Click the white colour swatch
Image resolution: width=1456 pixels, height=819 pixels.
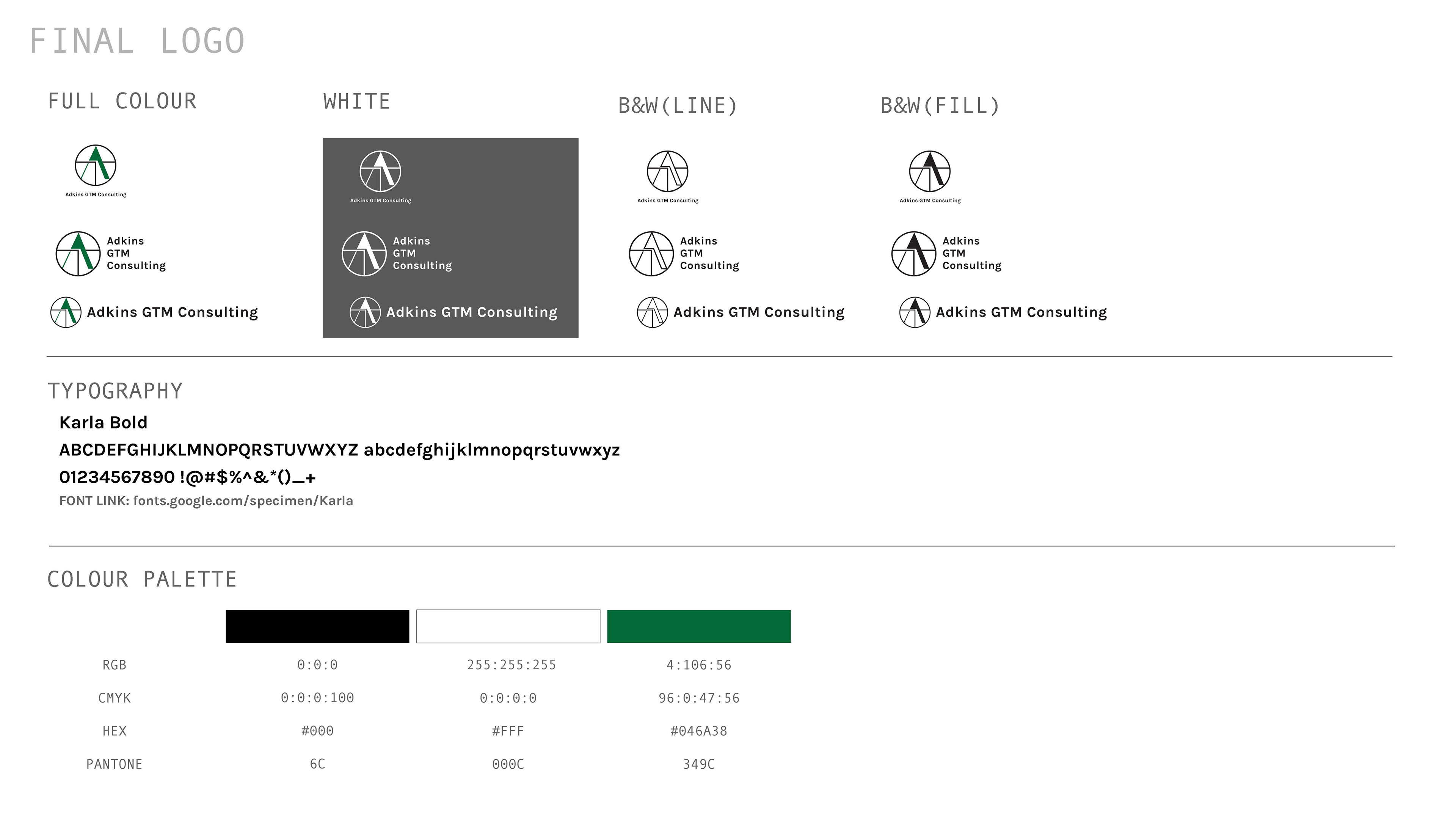[x=508, y=626]
